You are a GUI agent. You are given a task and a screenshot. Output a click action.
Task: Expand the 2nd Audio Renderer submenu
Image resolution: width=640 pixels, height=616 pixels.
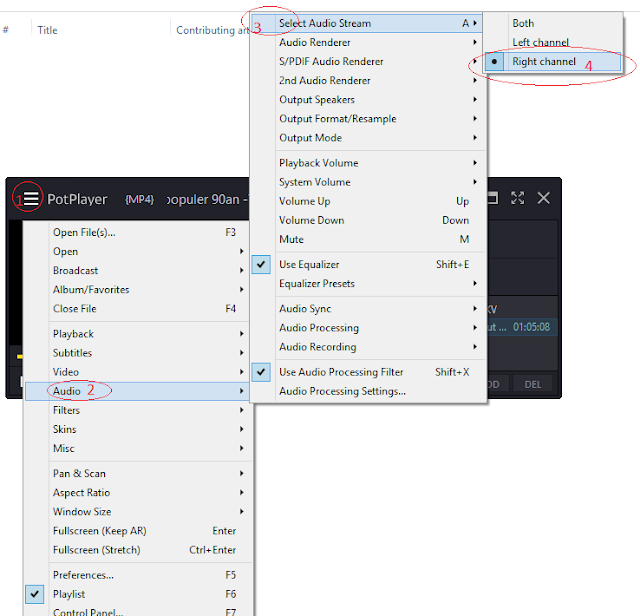(x=367, y=80)
